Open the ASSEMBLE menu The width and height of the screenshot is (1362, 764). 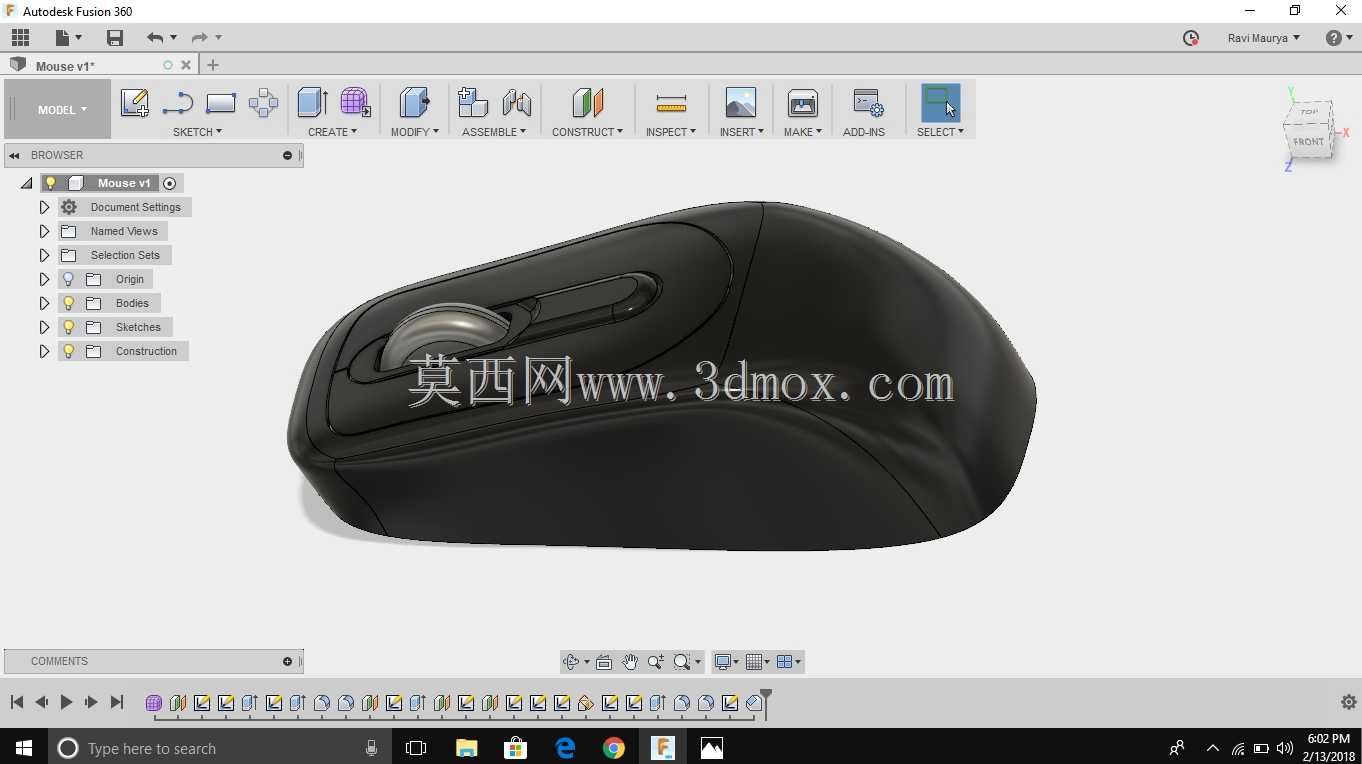pyautogui.click(x=494, y=132)
